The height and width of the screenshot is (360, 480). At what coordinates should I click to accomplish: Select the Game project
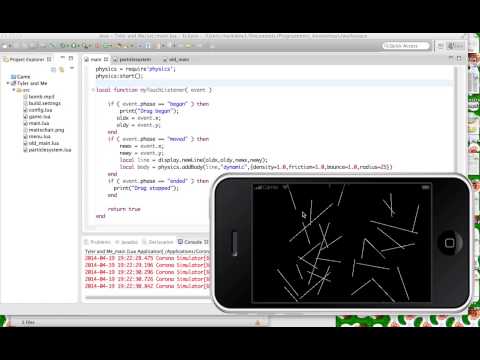pyautogui.click(x=21, y=77)
